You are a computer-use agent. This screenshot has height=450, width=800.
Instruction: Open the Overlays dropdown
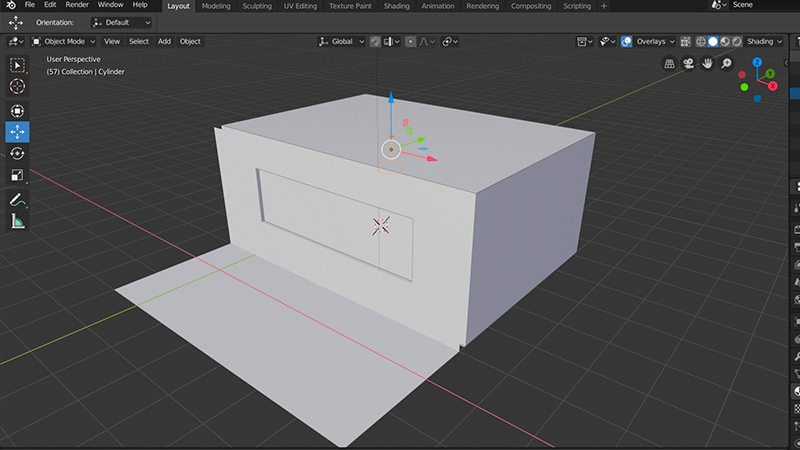click(x=655, y=41)
